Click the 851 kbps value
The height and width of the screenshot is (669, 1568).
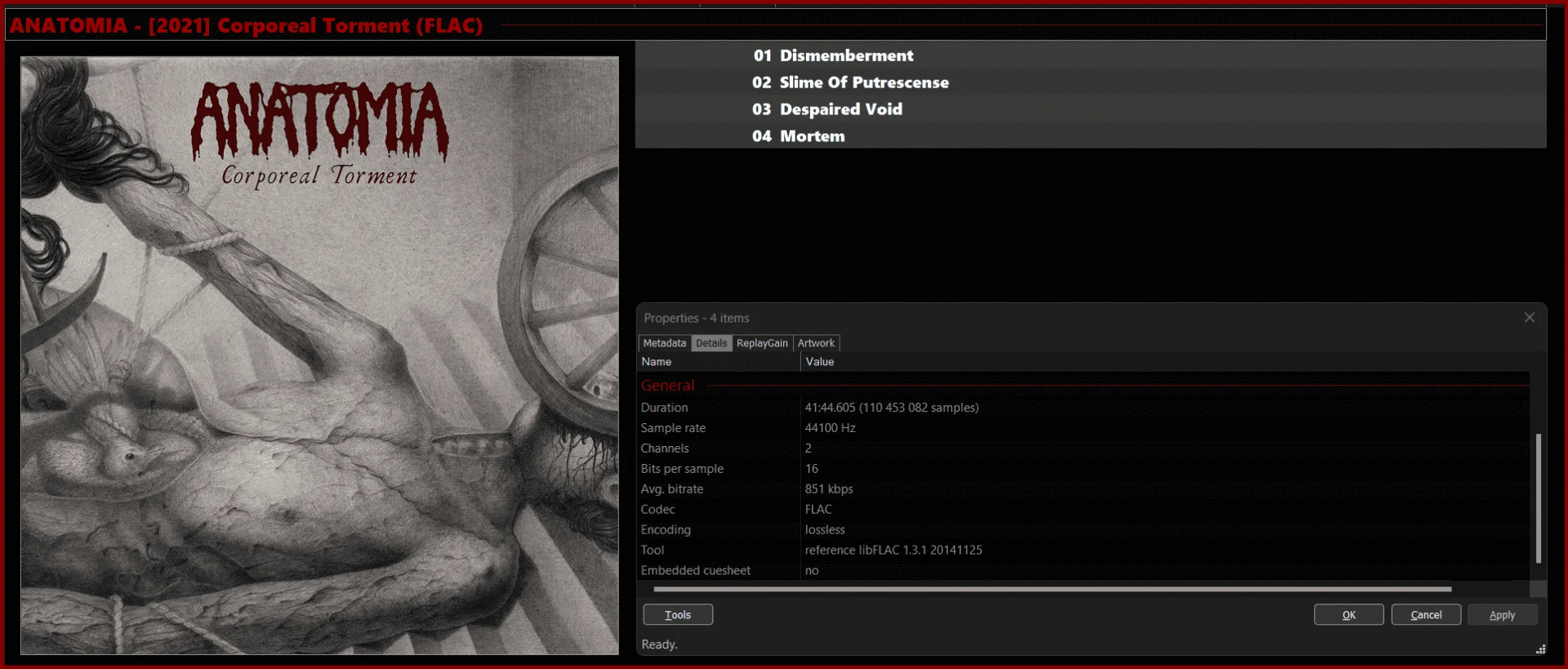click(x=829, y=489)
